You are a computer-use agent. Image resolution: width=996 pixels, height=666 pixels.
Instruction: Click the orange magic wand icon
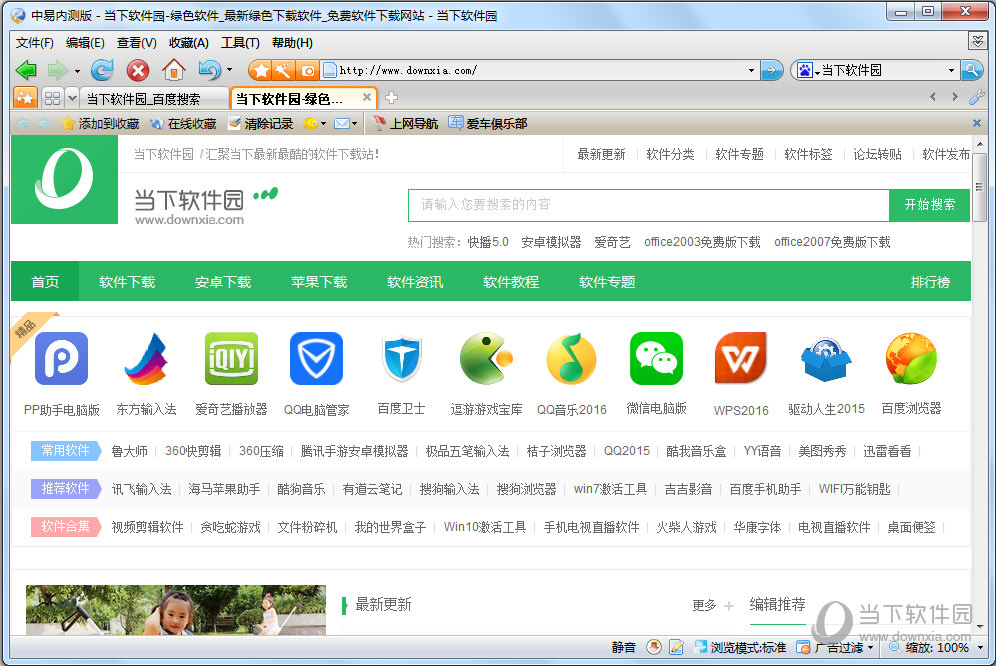tap(283, 70)
